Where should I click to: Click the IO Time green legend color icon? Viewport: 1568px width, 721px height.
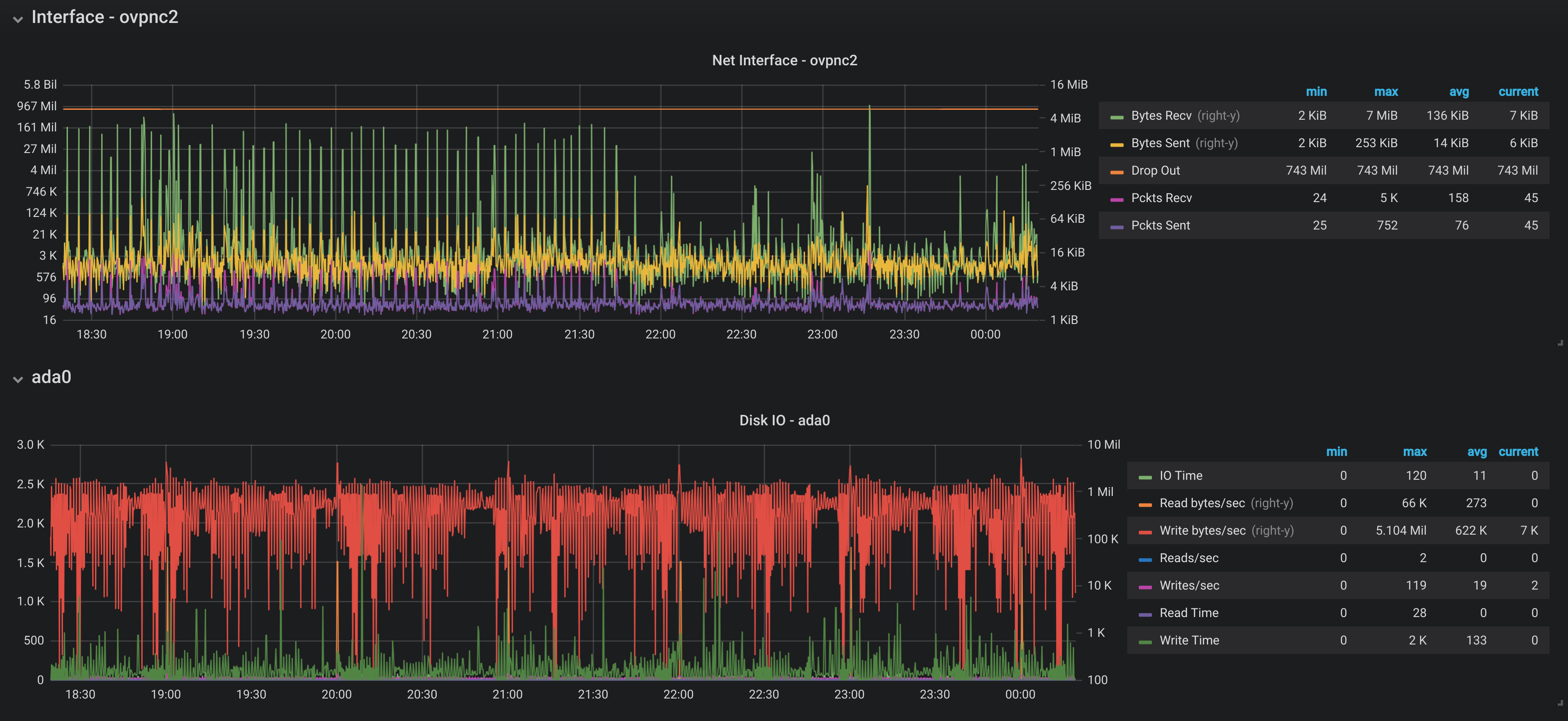[x=1145, y=477]
